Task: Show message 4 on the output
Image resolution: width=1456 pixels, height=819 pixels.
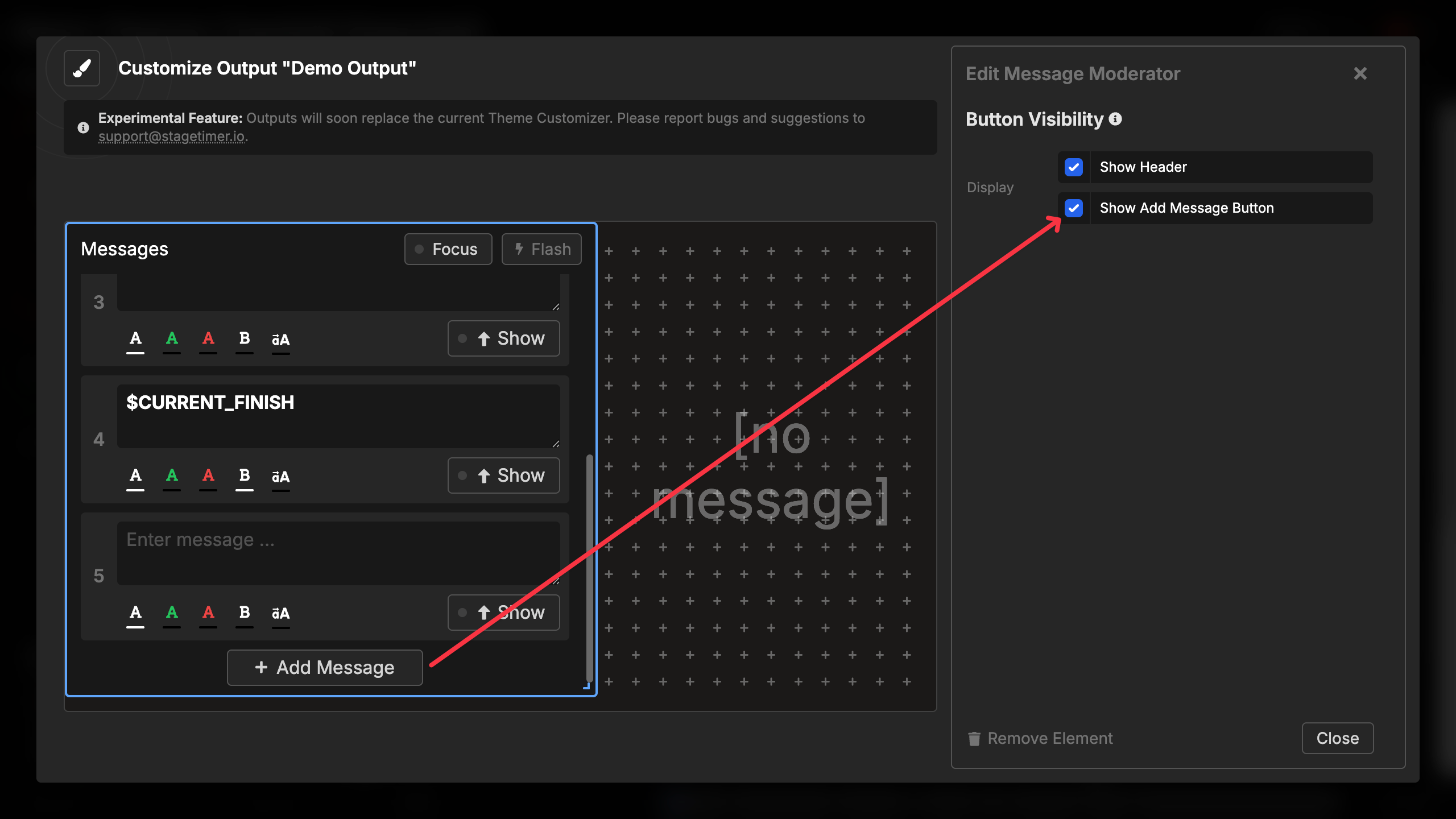Action: point(503,475)
